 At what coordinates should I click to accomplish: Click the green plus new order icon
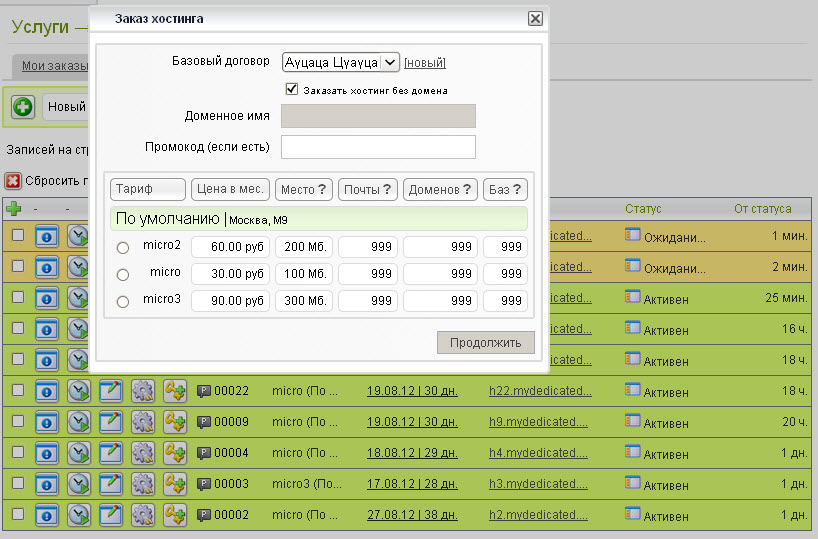(23, 106)
